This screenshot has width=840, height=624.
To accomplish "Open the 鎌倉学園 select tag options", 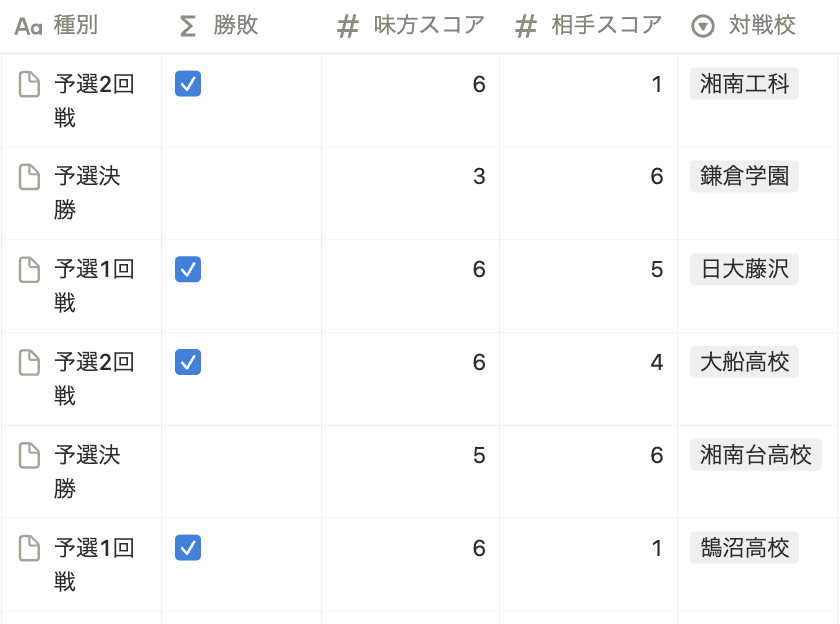I will [744, 177].
